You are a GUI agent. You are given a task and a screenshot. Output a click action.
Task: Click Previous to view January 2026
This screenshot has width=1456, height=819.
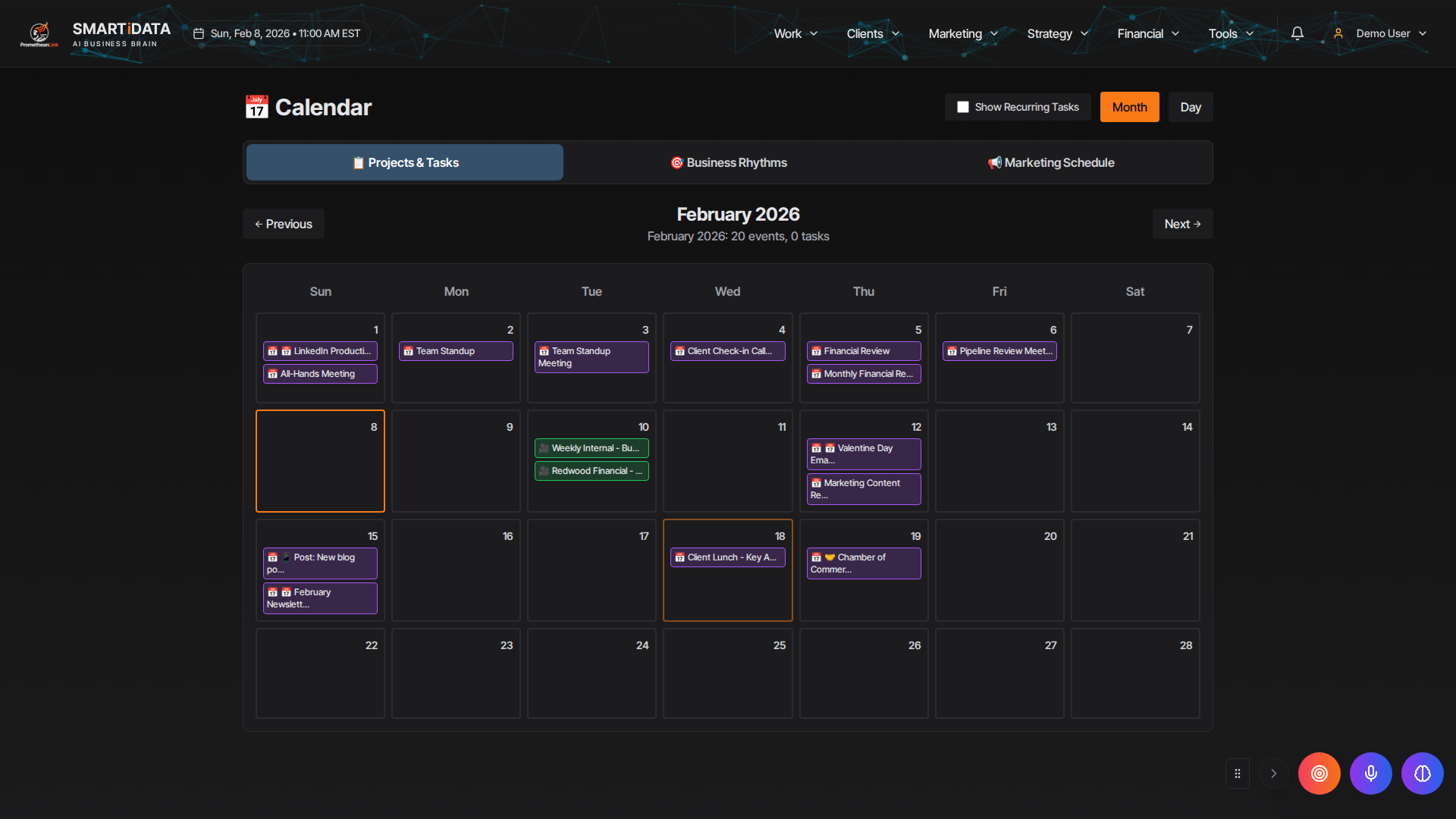pyautogui.click(x=283, y=224)
